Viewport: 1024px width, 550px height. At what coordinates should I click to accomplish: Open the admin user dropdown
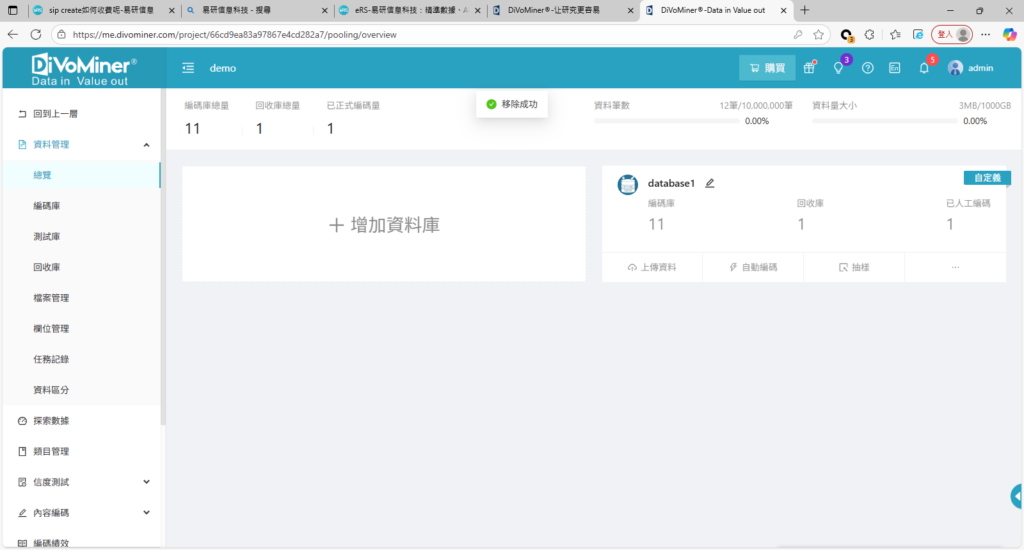[x=970, y=68]
